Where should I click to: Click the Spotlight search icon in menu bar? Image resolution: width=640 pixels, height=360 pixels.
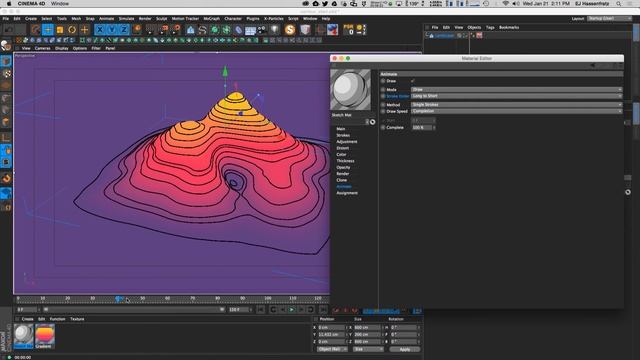pyautogui.click(x=619, y=4)
